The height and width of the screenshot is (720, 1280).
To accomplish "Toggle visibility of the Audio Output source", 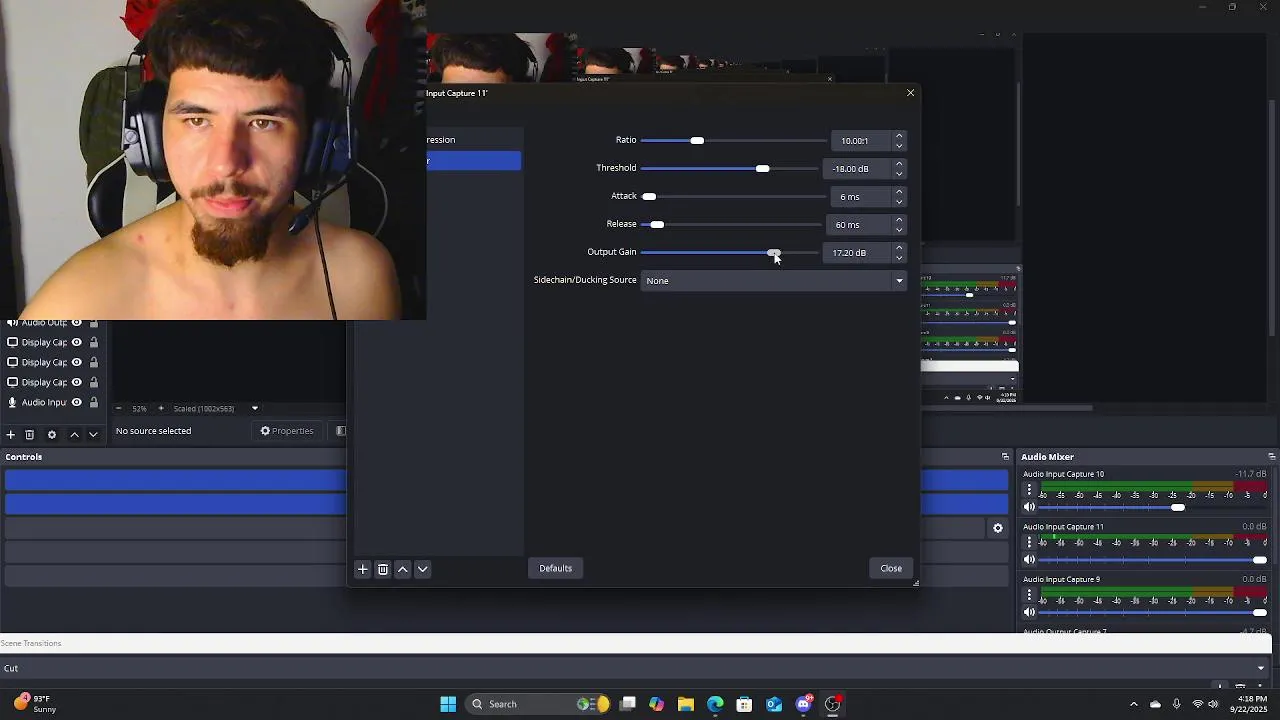I will [x=76, y=323].
